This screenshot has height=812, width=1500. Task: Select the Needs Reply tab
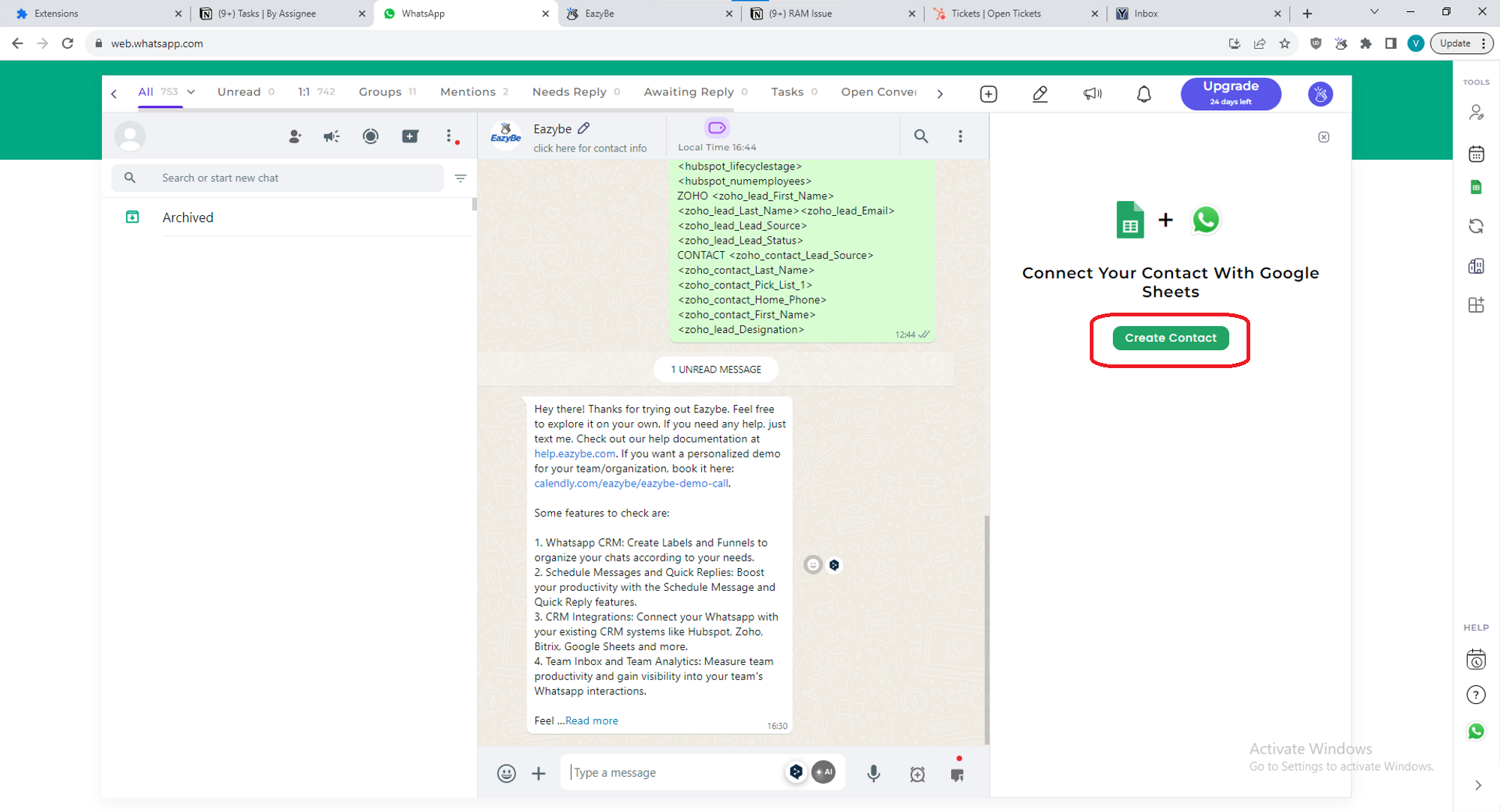pos(576,92)
